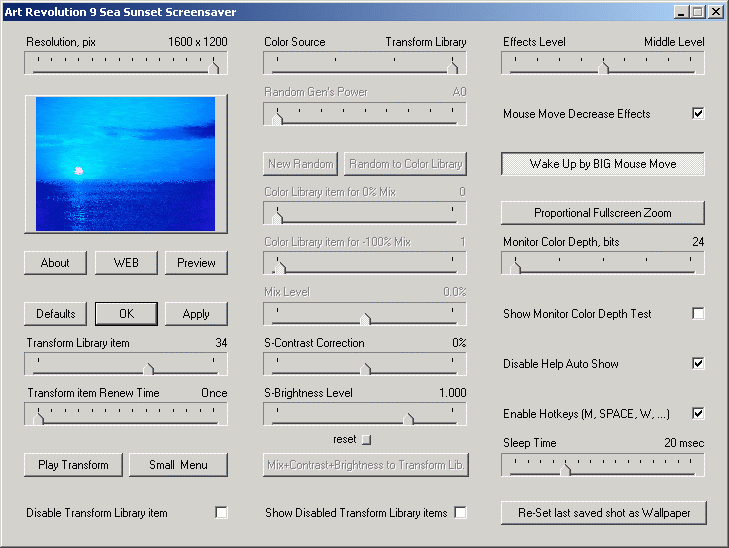This screenshot has height=548, width=729.
Task: Click the 'Middle Level' effects value
Action: [674, 42]
